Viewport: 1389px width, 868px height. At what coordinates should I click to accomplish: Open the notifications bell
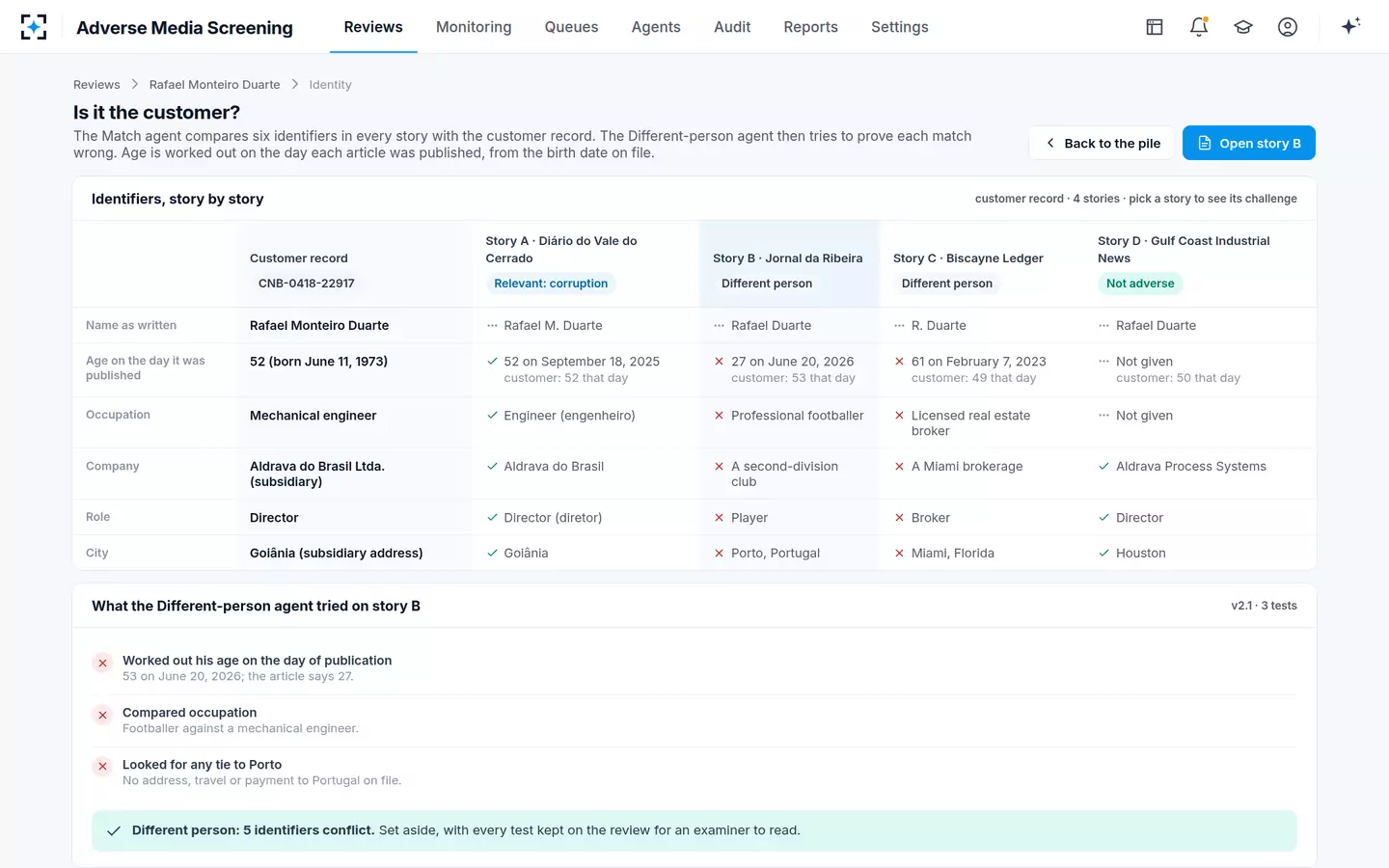pos(1199,27)
